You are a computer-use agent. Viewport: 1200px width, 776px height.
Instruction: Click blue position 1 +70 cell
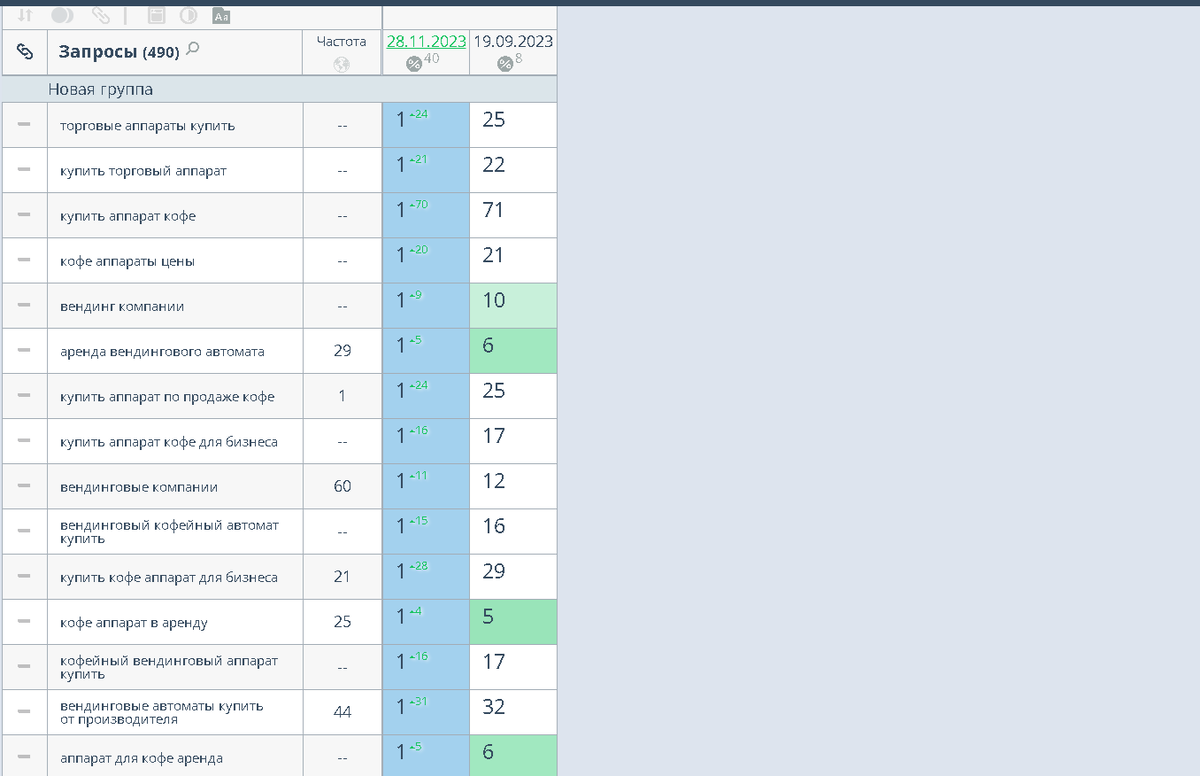pos(426,215)
